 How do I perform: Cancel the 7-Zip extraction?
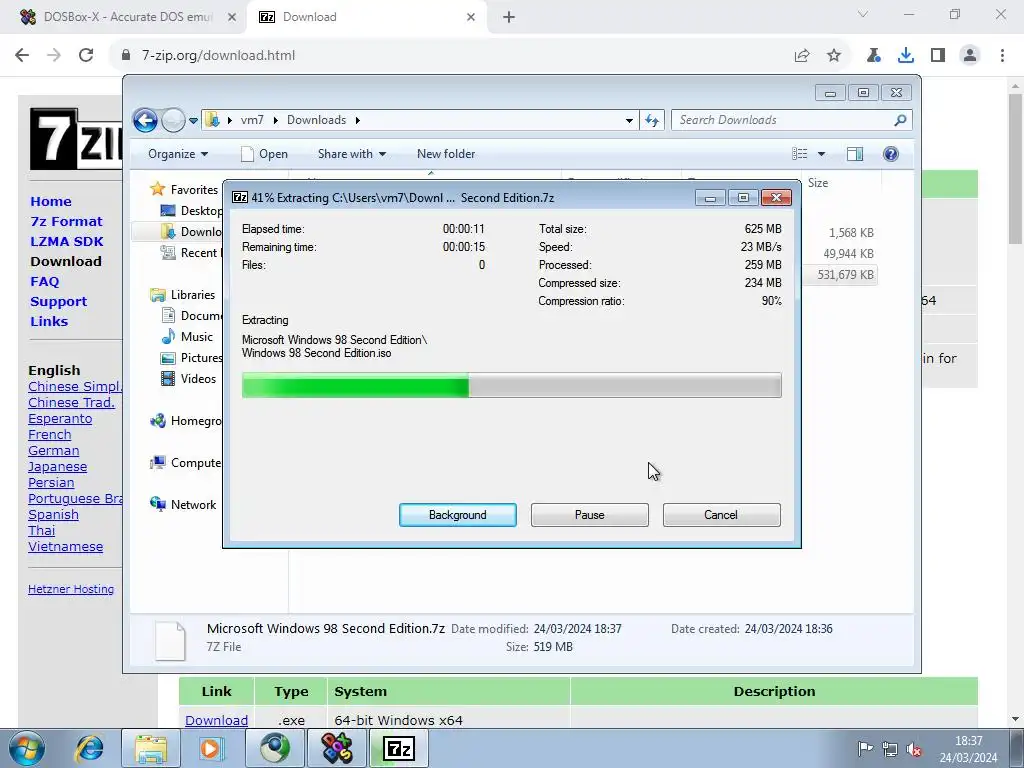tap(721, 515)
